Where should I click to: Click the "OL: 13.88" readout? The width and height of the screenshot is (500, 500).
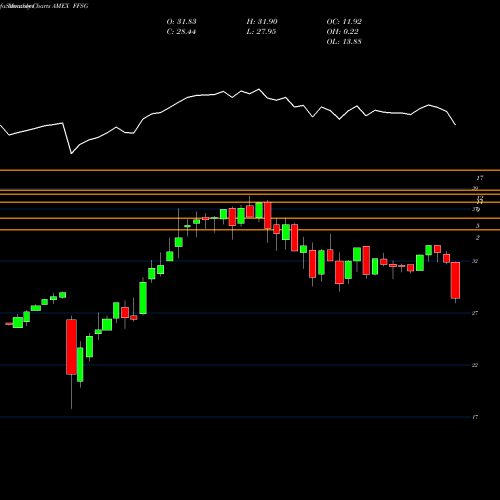(x=344, y=42)
